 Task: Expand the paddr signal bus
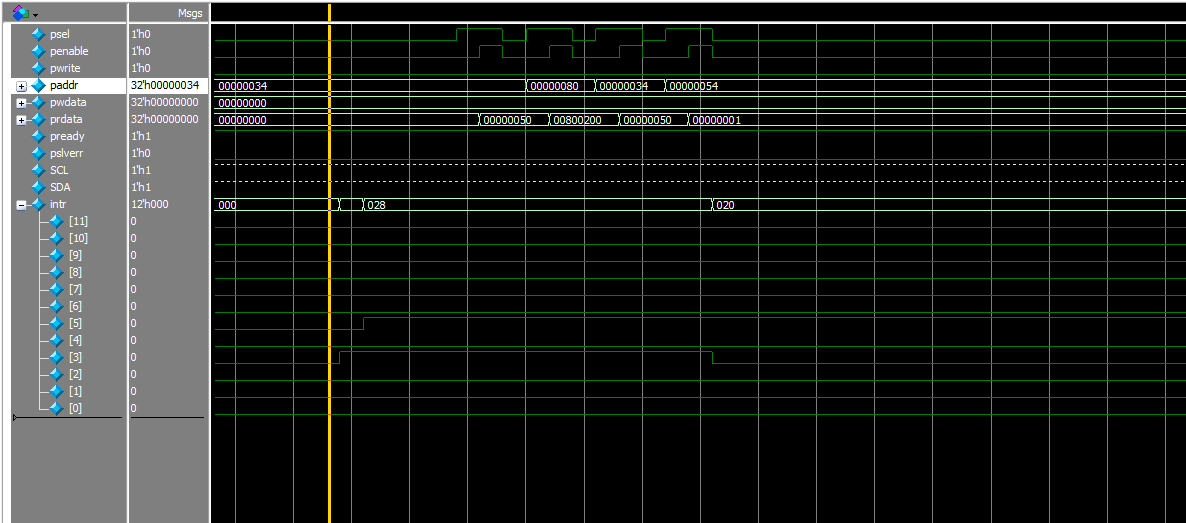(x=22, y=86)
